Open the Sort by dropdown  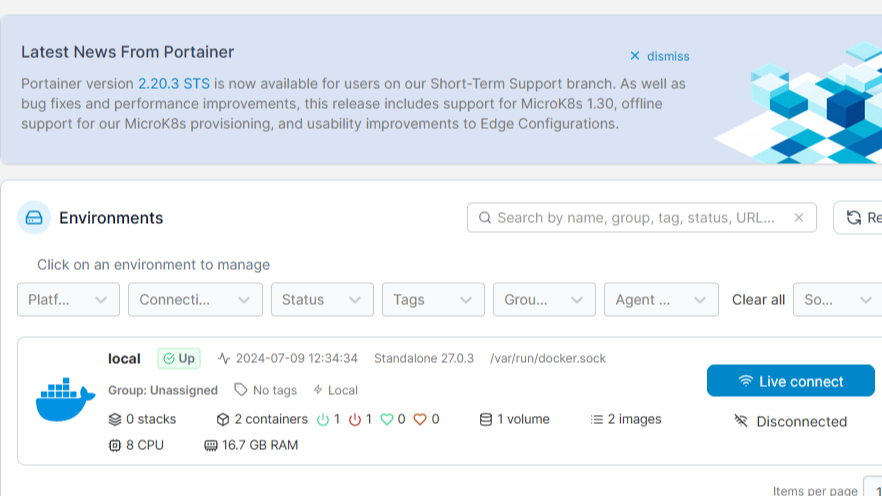tap(838, 300)
